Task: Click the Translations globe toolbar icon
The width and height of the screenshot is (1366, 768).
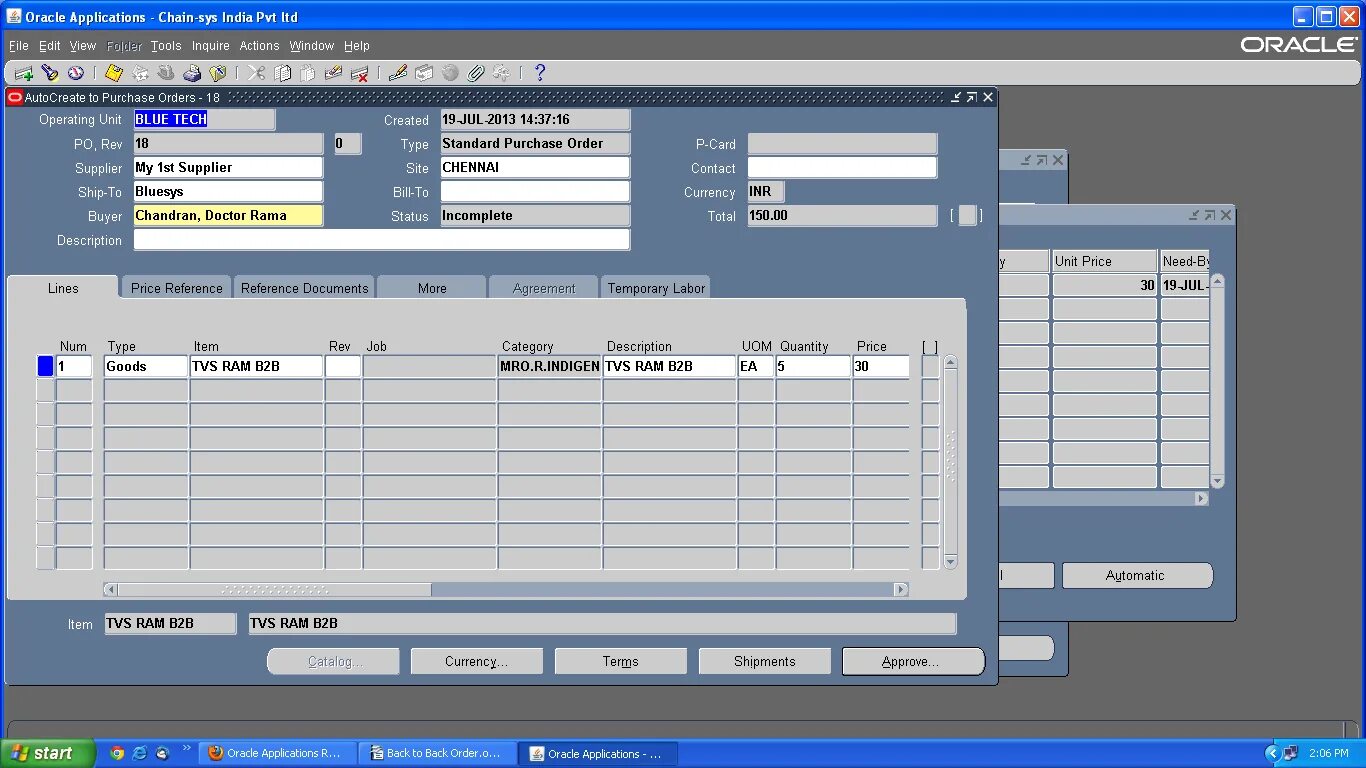Action: pos(450,73)
